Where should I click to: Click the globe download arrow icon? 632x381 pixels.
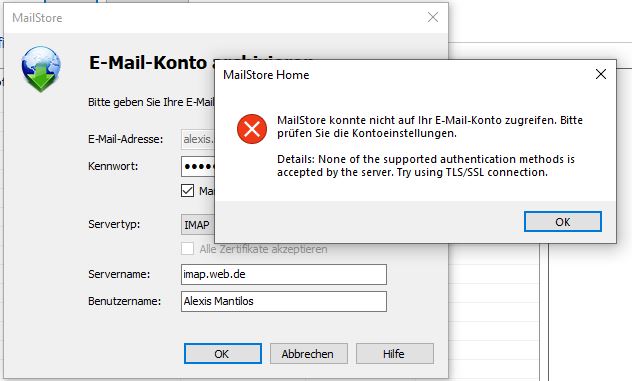click(x=41, y=69)
